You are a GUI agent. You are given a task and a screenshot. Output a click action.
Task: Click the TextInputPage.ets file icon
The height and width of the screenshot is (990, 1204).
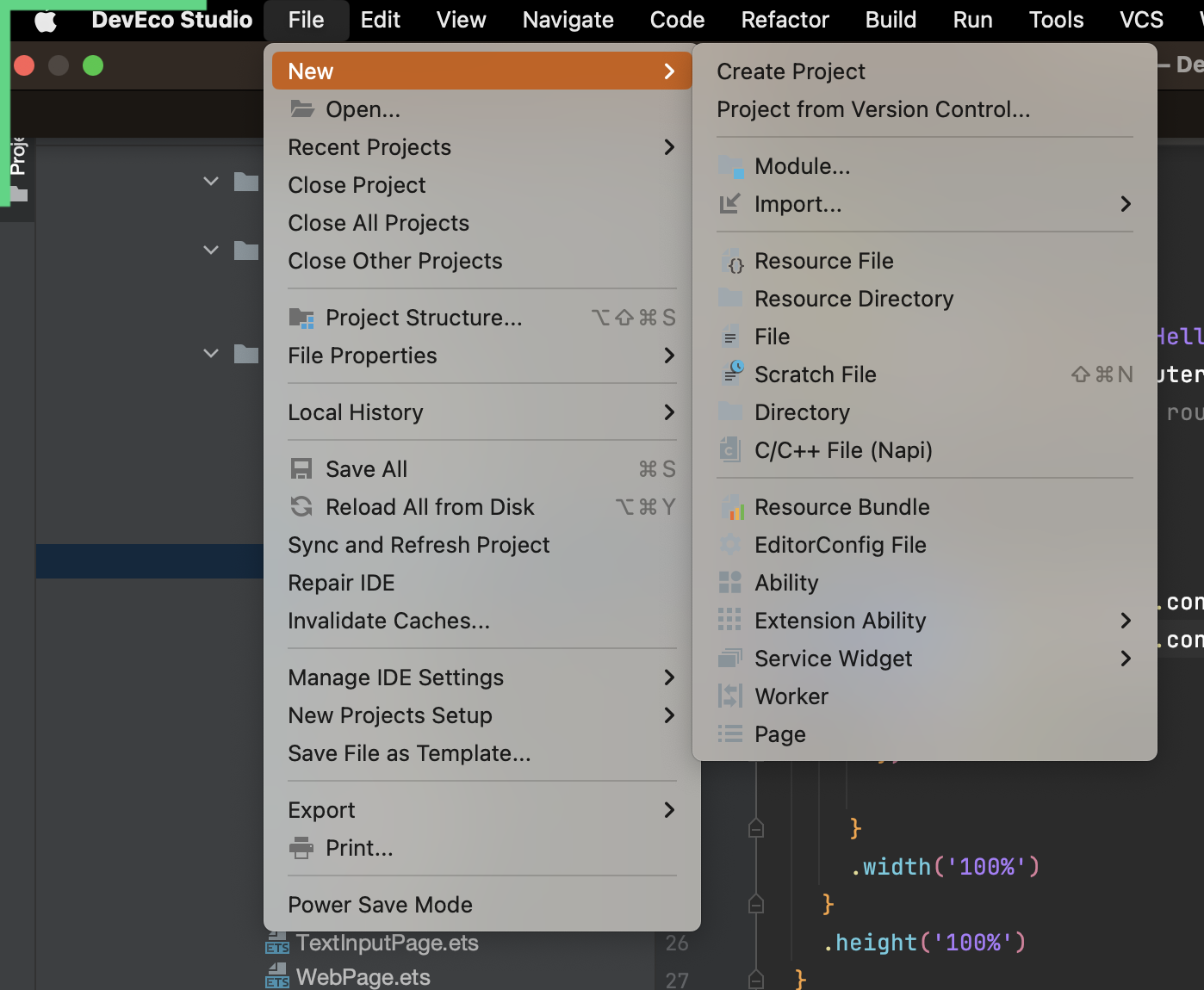tap(277, 943)
